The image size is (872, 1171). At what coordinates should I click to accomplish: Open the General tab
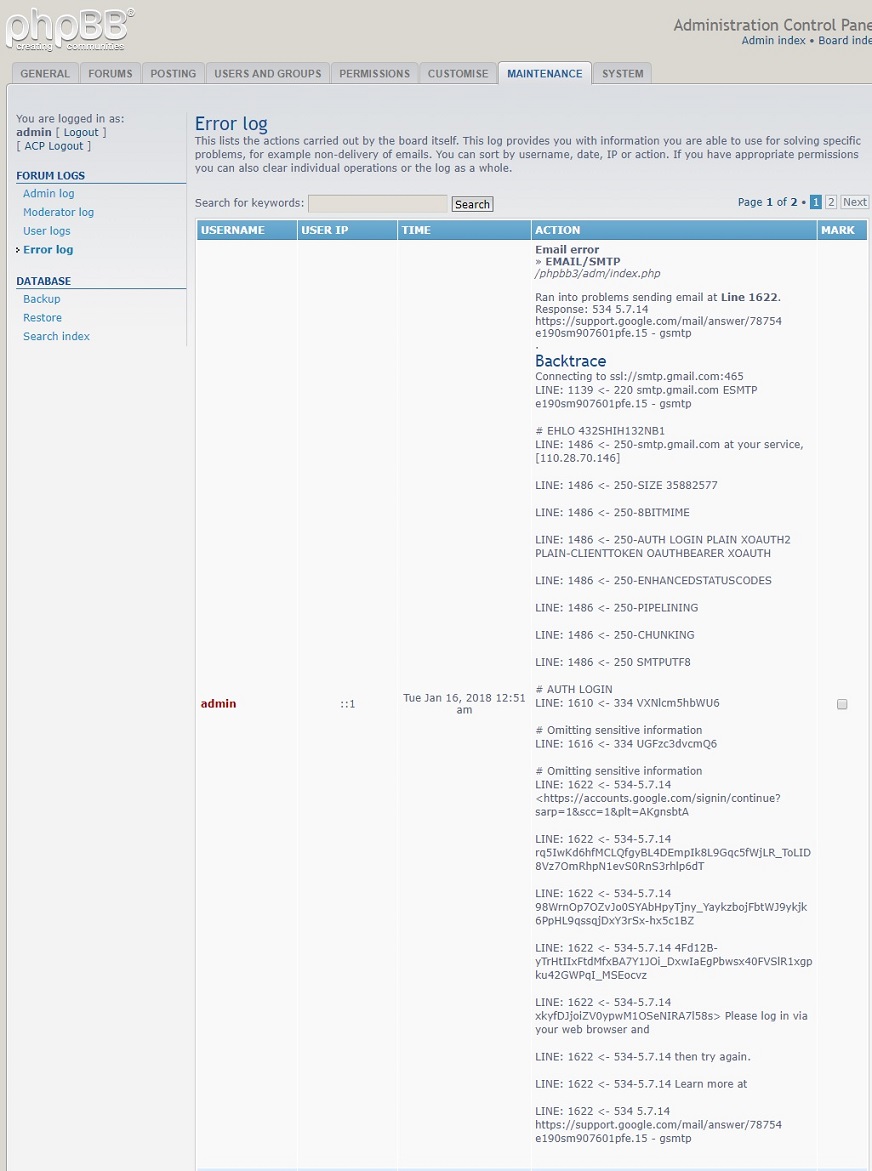(45, 73)
